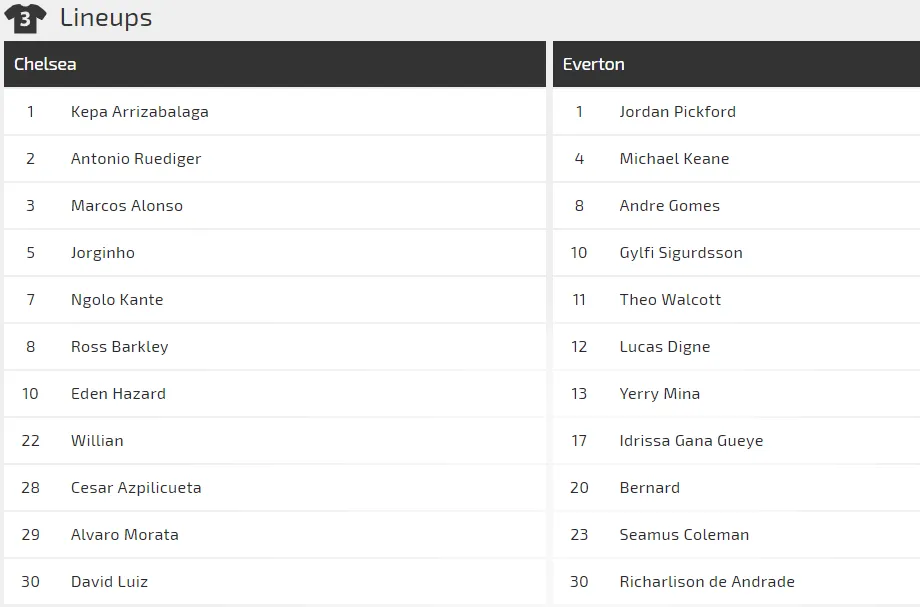Click shirt number 30 beside Richarlison de Andrade
The image size is (920, 607).
tap(579, 581)
